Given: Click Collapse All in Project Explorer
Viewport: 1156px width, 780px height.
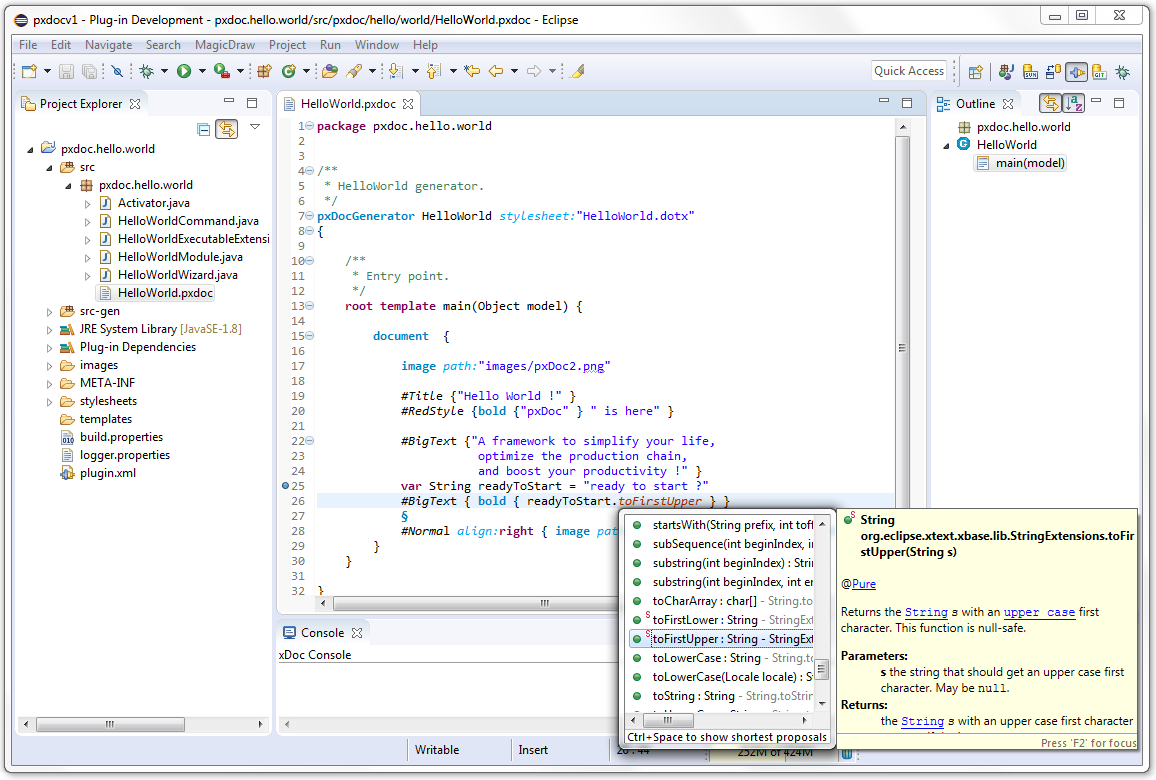Looking at the screenshot, I should (204, 128).
